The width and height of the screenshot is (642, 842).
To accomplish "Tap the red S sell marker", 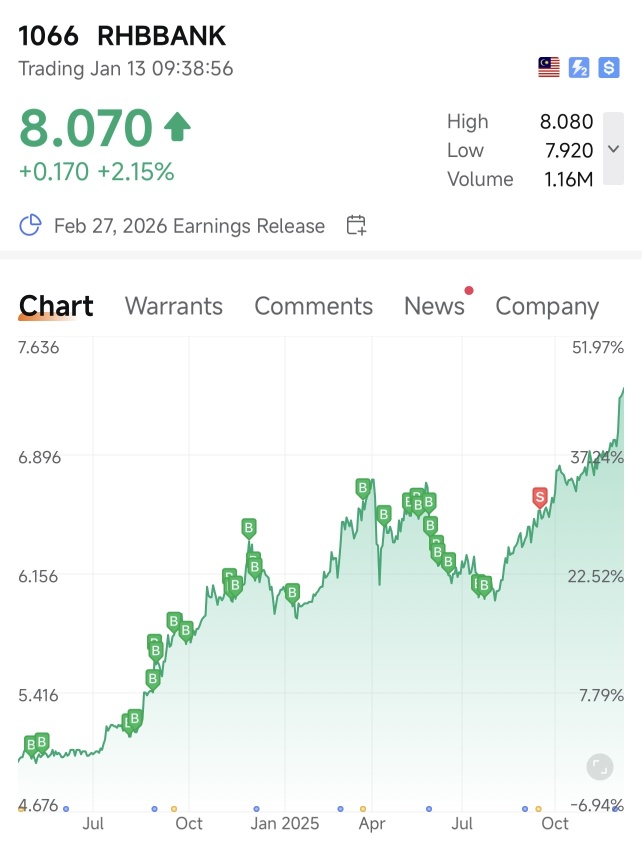I will (x=539, y=497).
